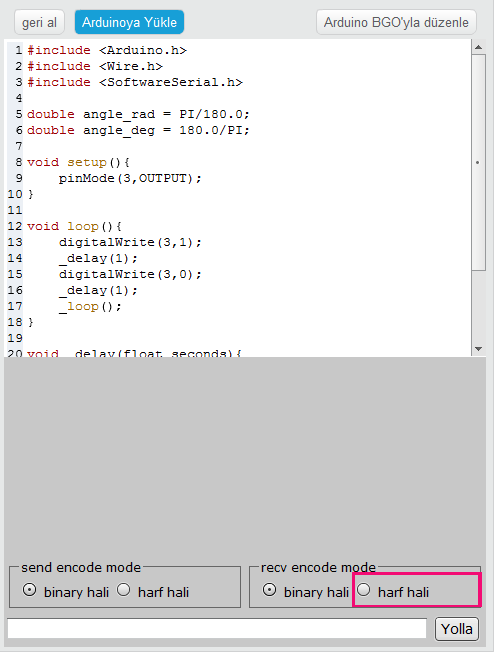Click line 'pinMode(3,OUTPUT);'

(x=130, y=178)
